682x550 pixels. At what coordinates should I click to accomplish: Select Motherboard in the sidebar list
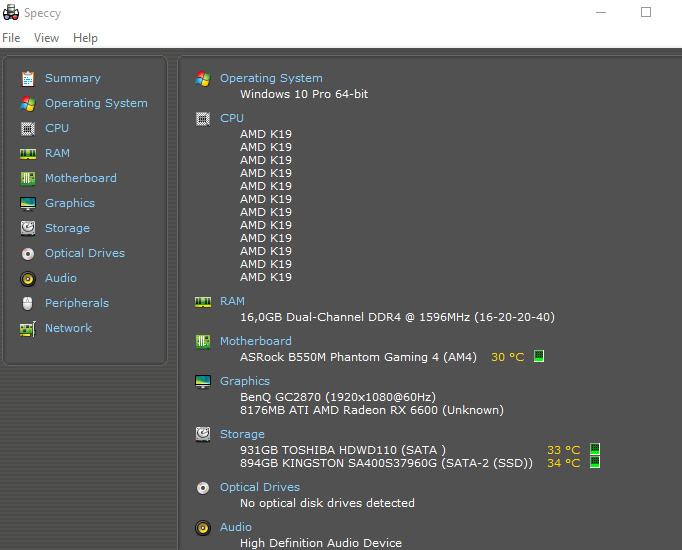[x=81, y=178]
